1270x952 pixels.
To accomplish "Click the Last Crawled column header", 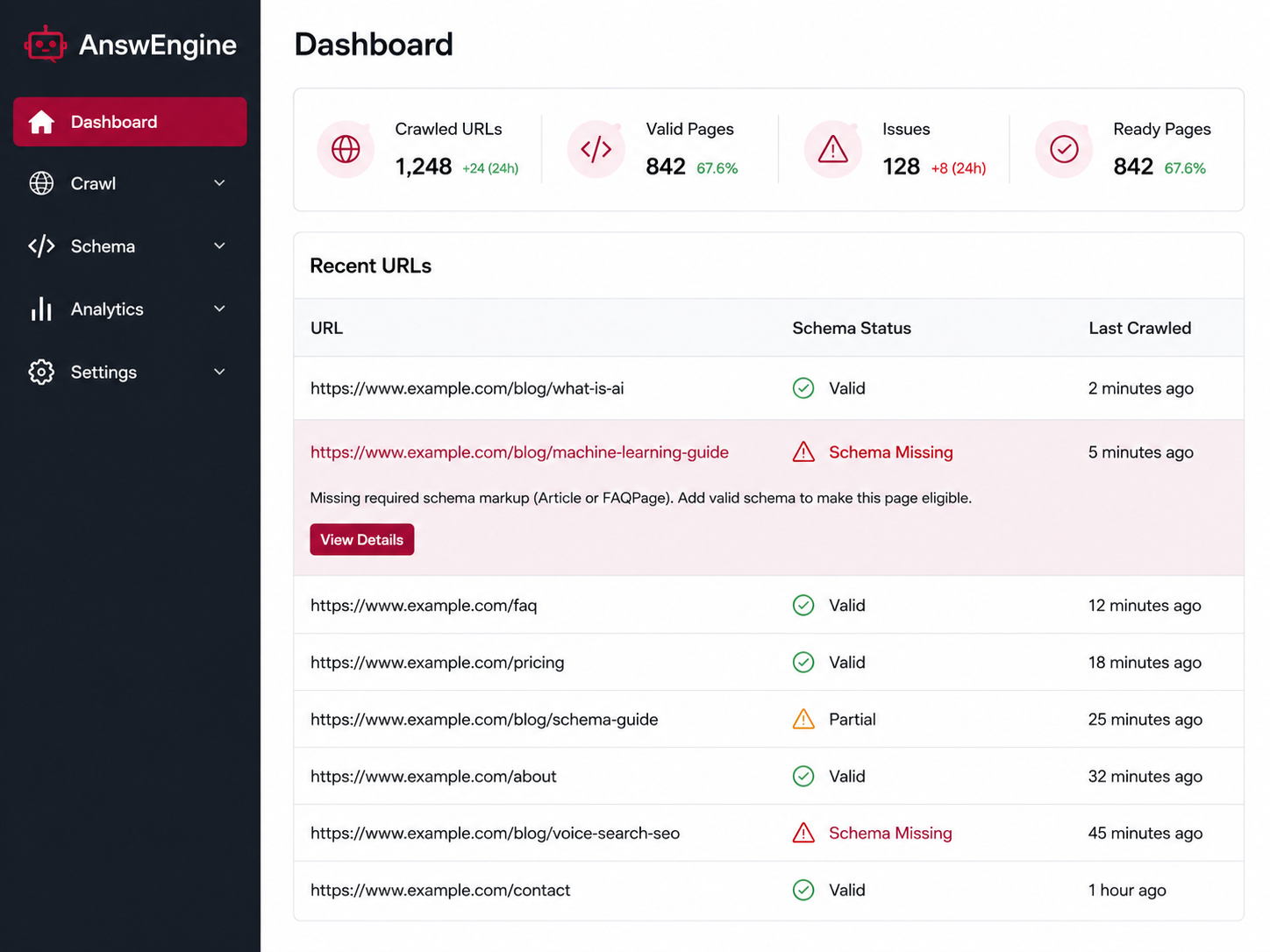I will point(1140,328).
